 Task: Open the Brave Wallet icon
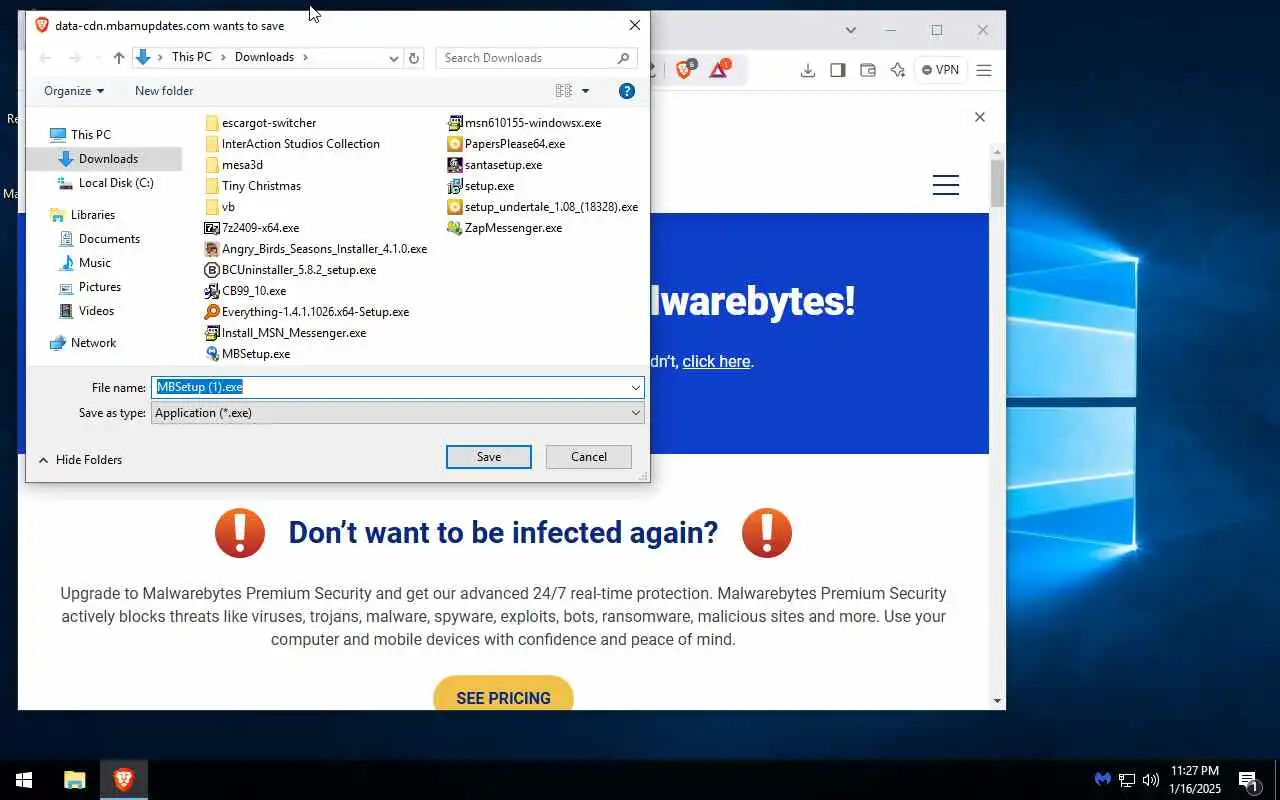pos(868,70)
